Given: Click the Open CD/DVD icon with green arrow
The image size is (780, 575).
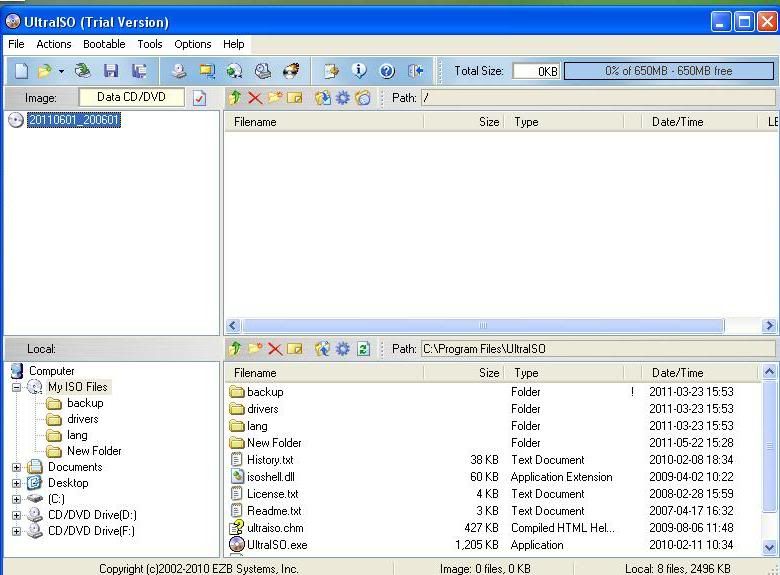Looking at the screenshot, I should [x=83, y=71].
